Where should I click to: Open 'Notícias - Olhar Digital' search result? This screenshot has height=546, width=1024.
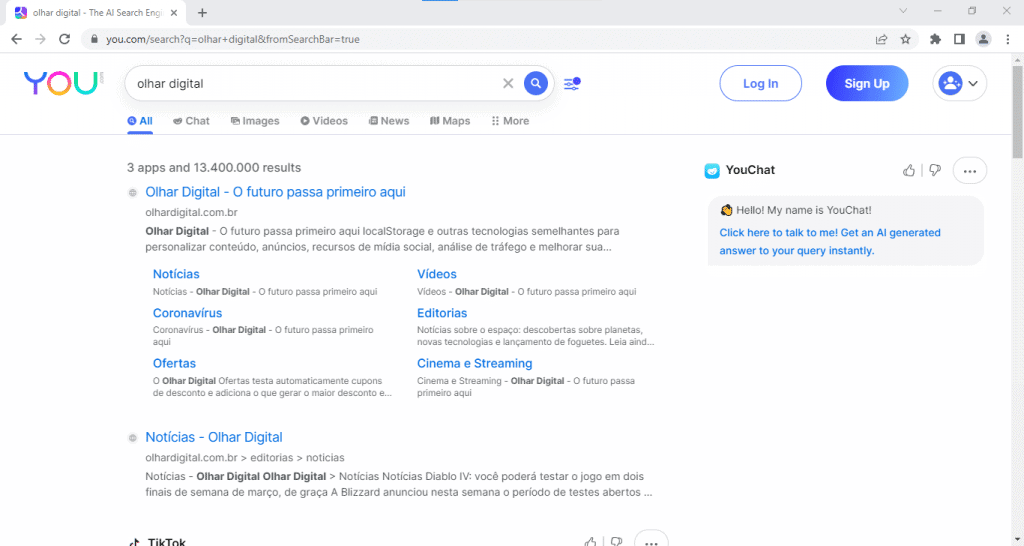[214, 437]
